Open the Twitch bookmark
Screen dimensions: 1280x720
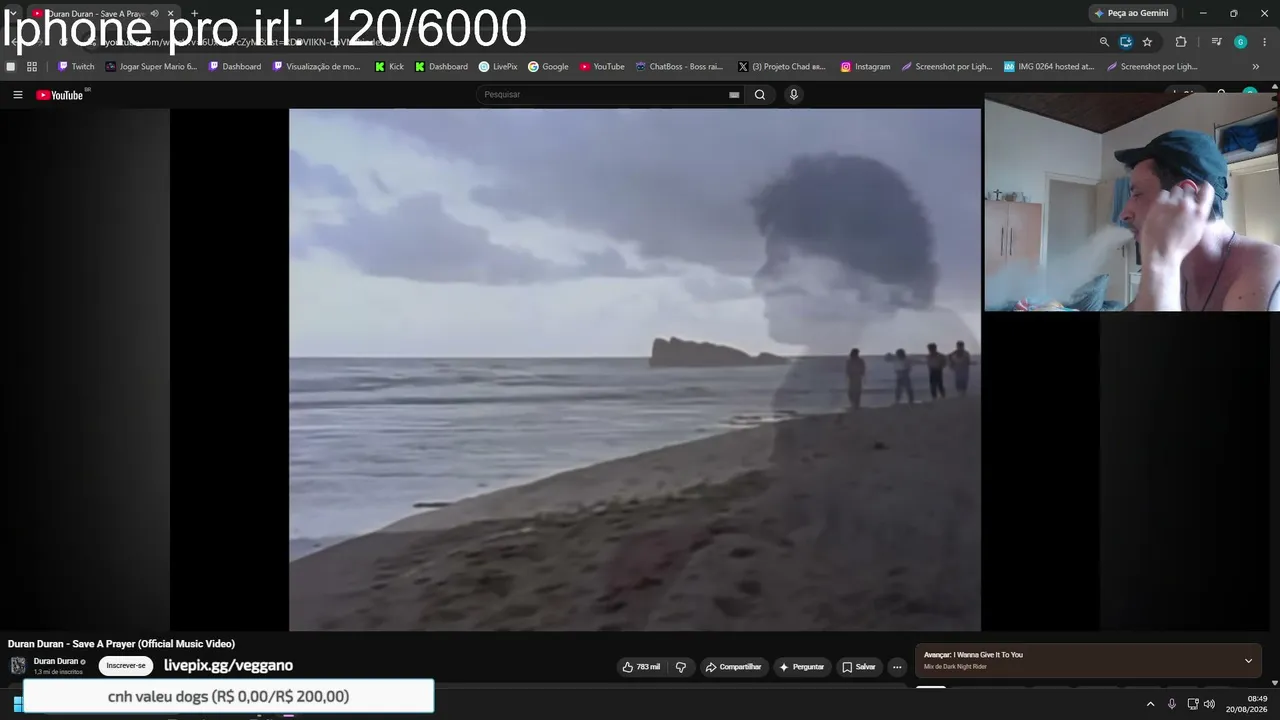(x=76, y=67)
